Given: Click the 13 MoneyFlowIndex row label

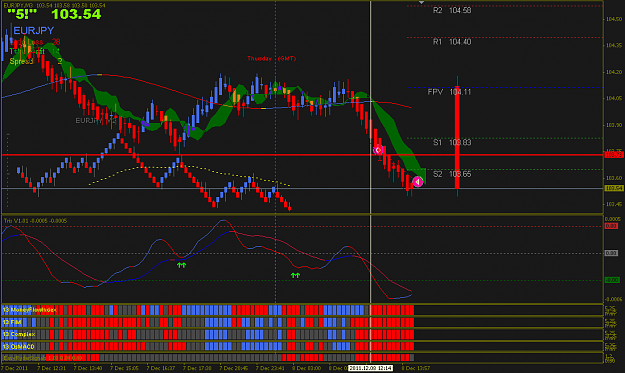Looking at the screenshot, I should click(29, 310).
